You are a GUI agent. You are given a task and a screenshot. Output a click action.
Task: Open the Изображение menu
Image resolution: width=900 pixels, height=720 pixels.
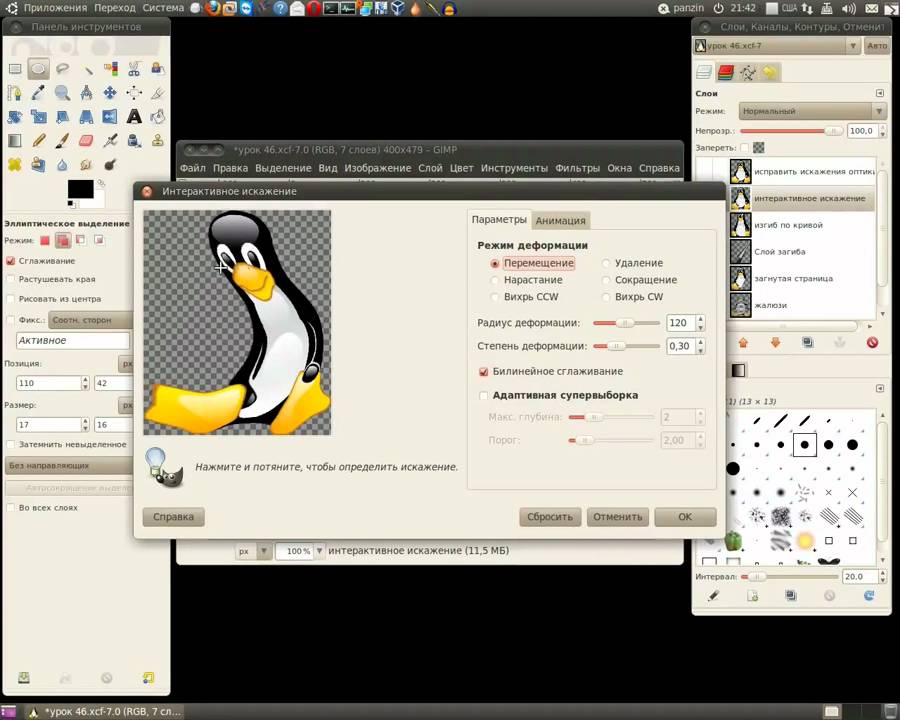[x=378, y=168]
